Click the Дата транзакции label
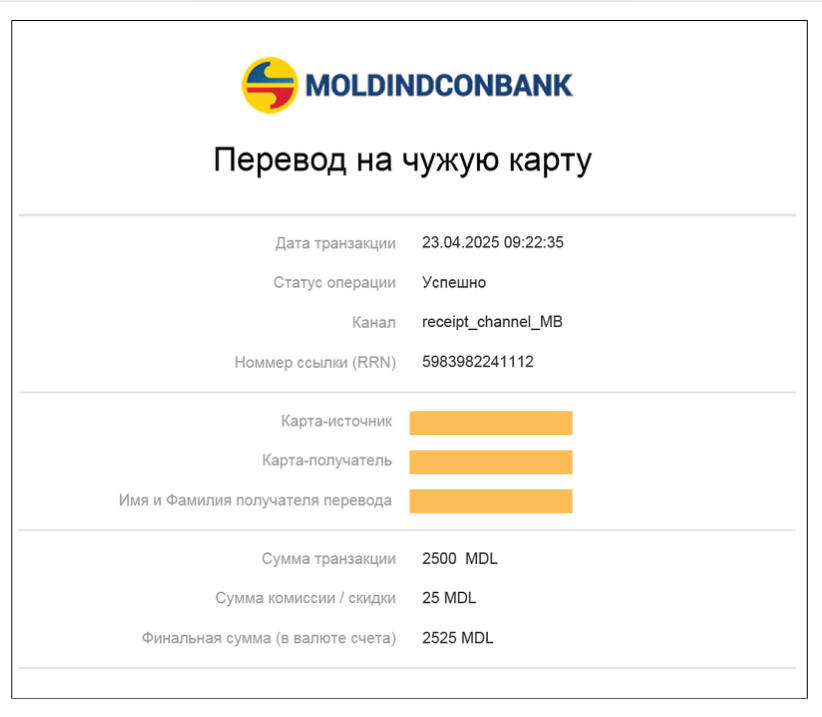822x717 pixels. pos(336,243)
